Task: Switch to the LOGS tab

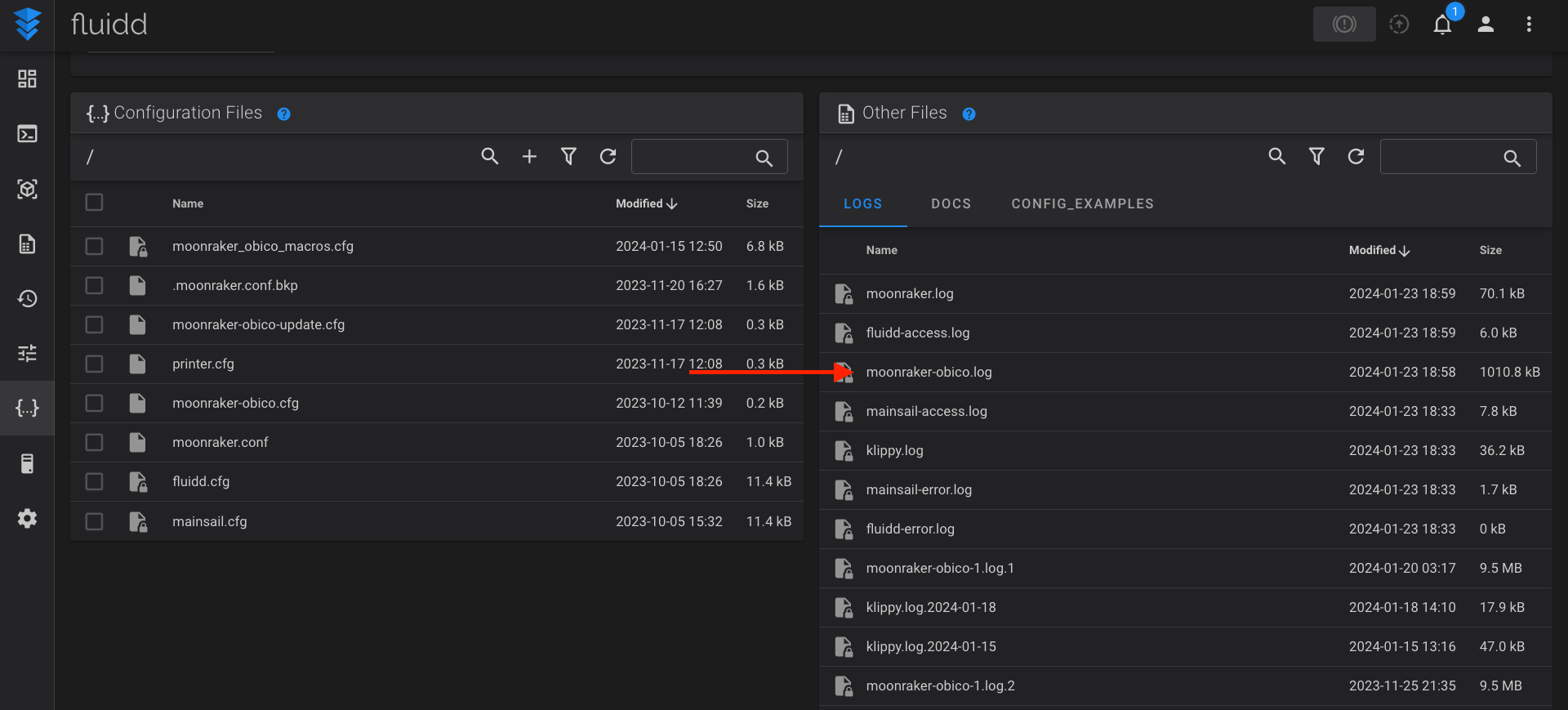Action: point(862,203)
